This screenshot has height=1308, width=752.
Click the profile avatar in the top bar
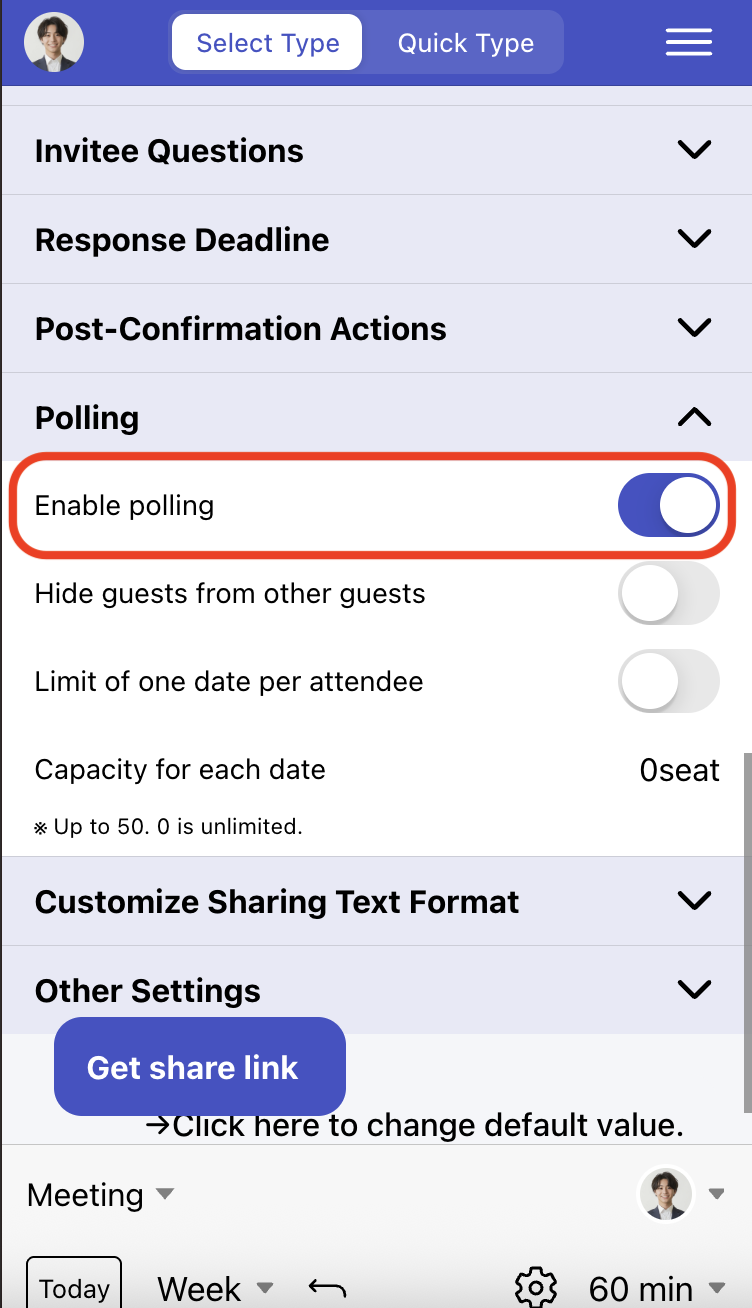click(54, 42)
